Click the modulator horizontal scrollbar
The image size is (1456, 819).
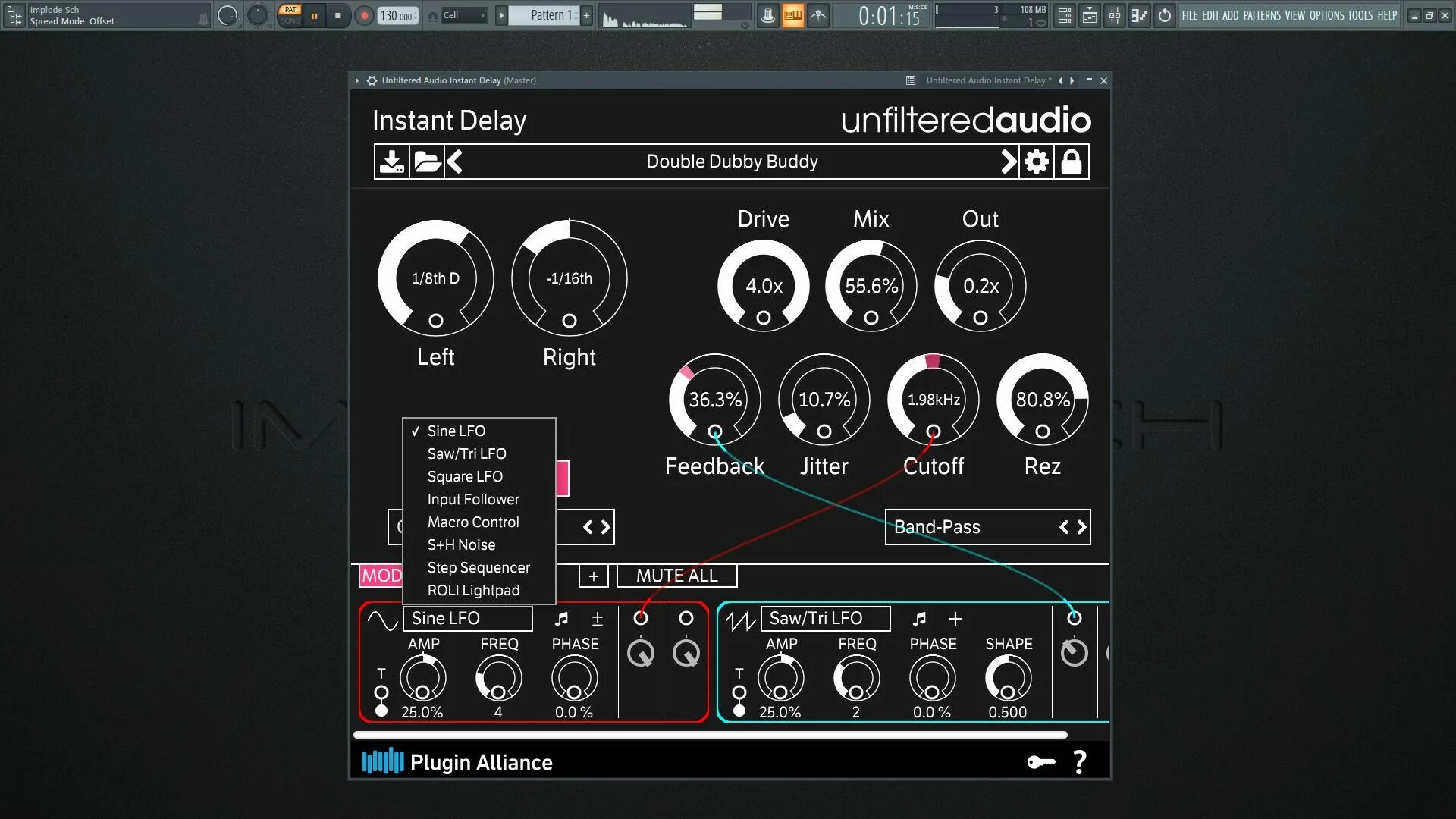pyautogui.click(x=710, y=735)
